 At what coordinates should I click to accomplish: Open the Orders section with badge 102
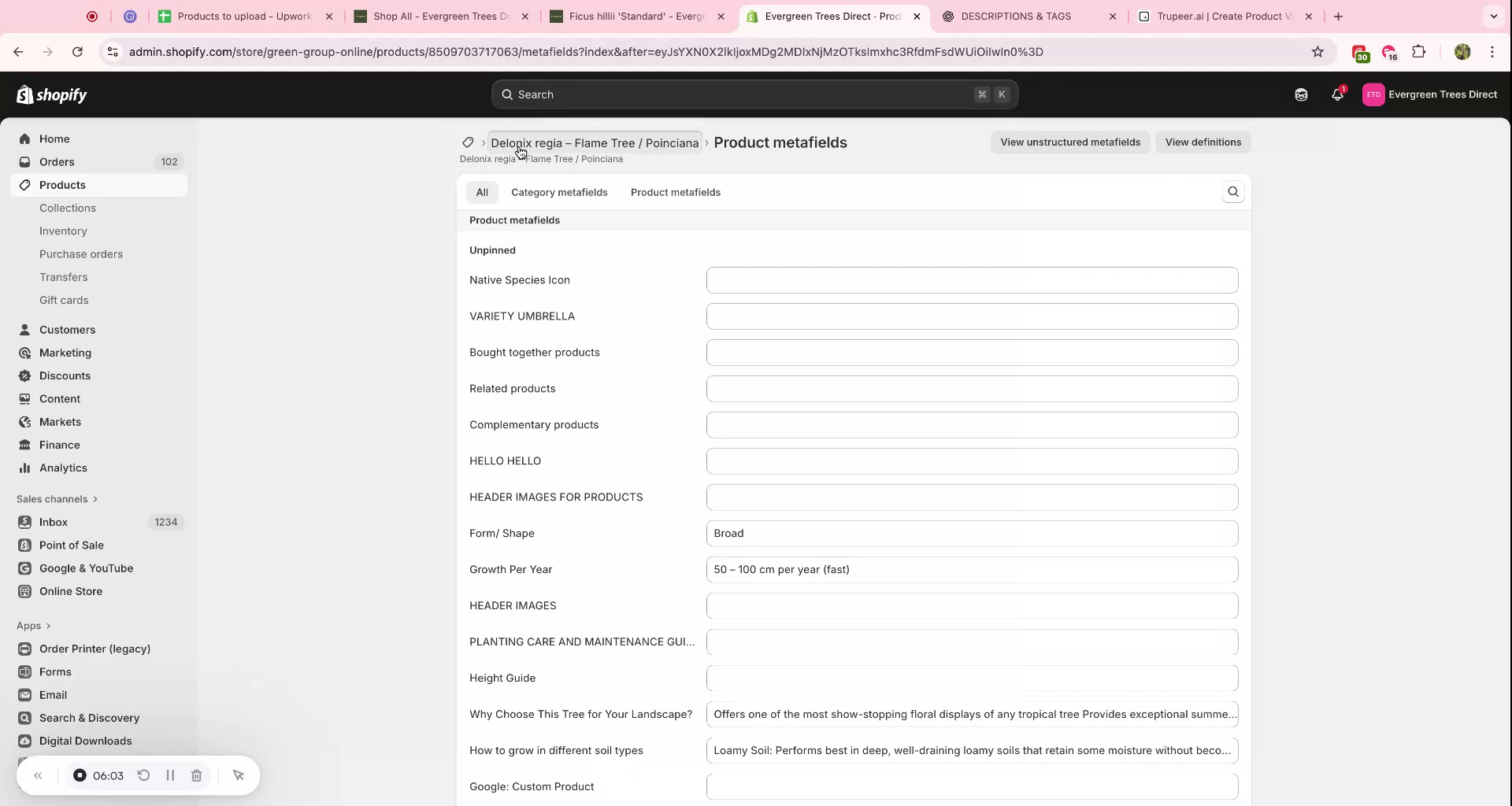coord(56,161)
